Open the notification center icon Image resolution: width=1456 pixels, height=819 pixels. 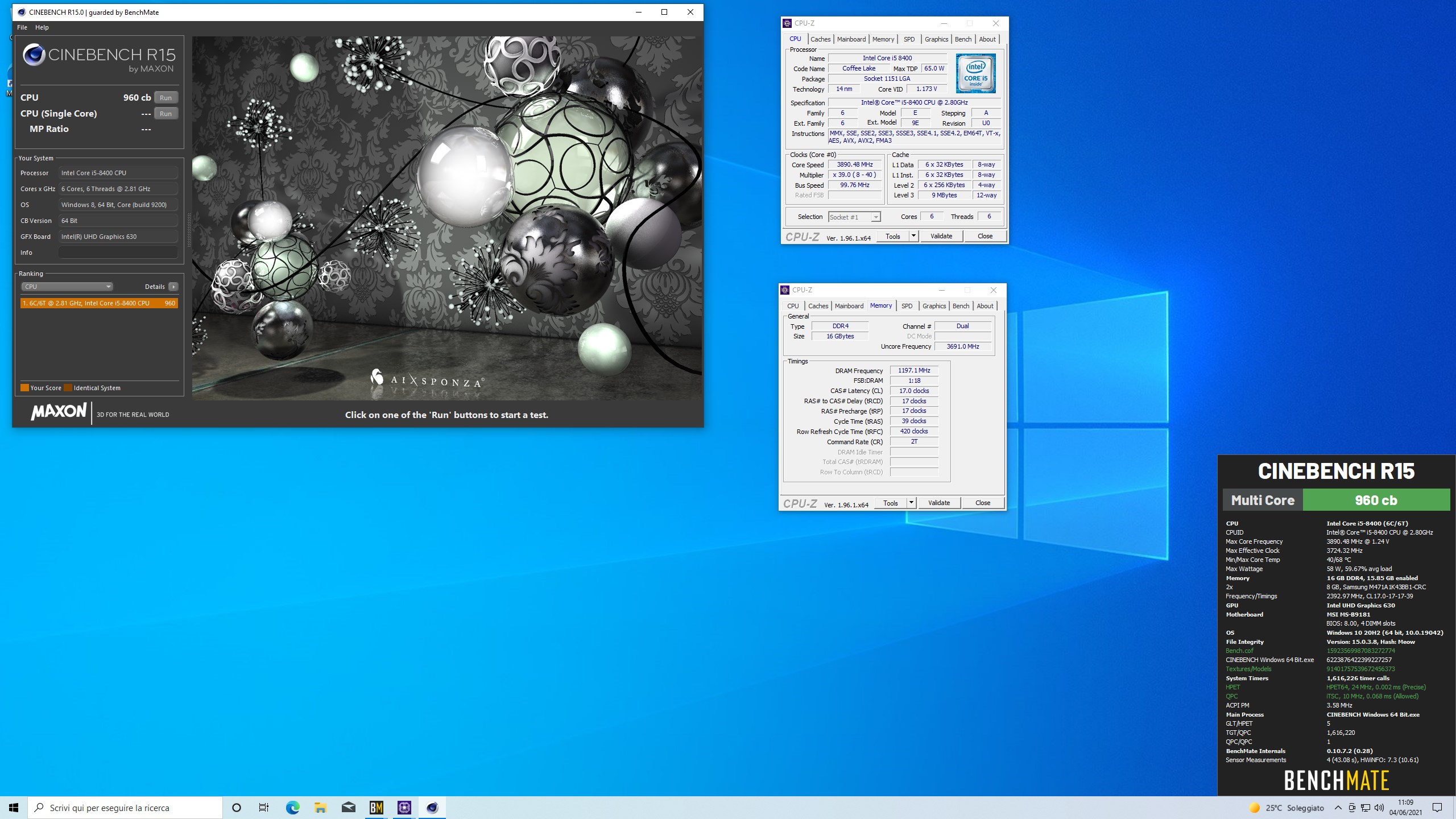(x=1437, y=808)
